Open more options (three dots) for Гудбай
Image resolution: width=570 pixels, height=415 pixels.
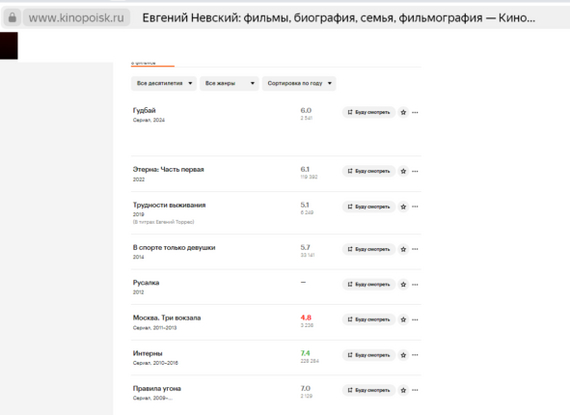click(415, 112)
